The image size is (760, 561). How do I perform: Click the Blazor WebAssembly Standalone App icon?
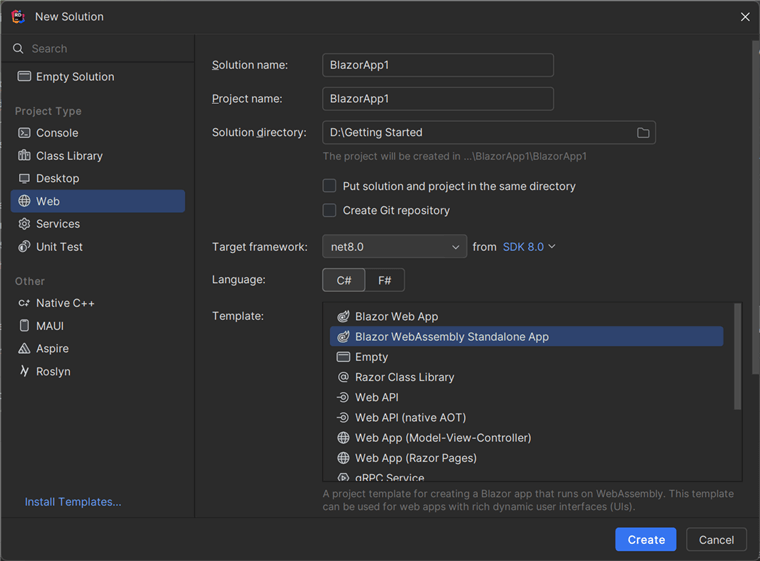click(343, 337)
